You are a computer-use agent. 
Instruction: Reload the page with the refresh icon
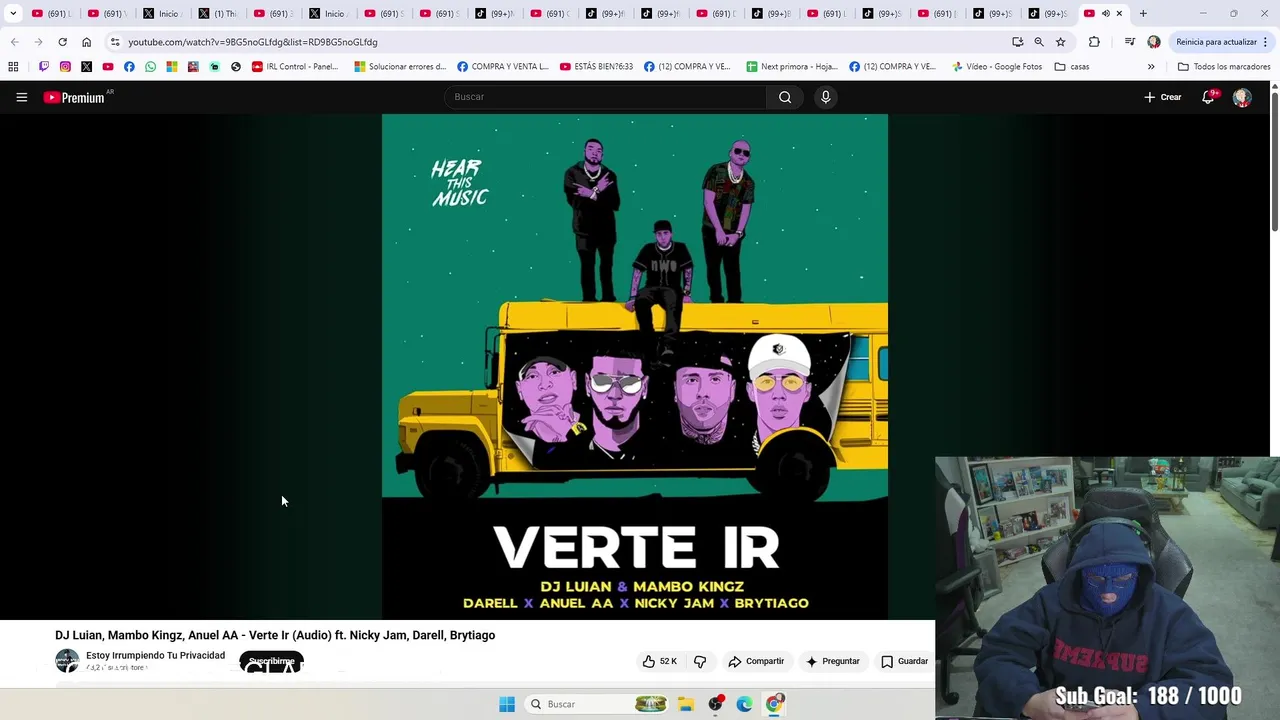coord(62,42)
